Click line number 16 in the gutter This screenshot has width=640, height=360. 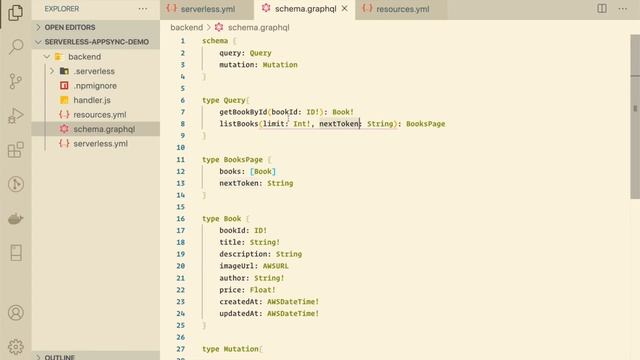point(180,218)
